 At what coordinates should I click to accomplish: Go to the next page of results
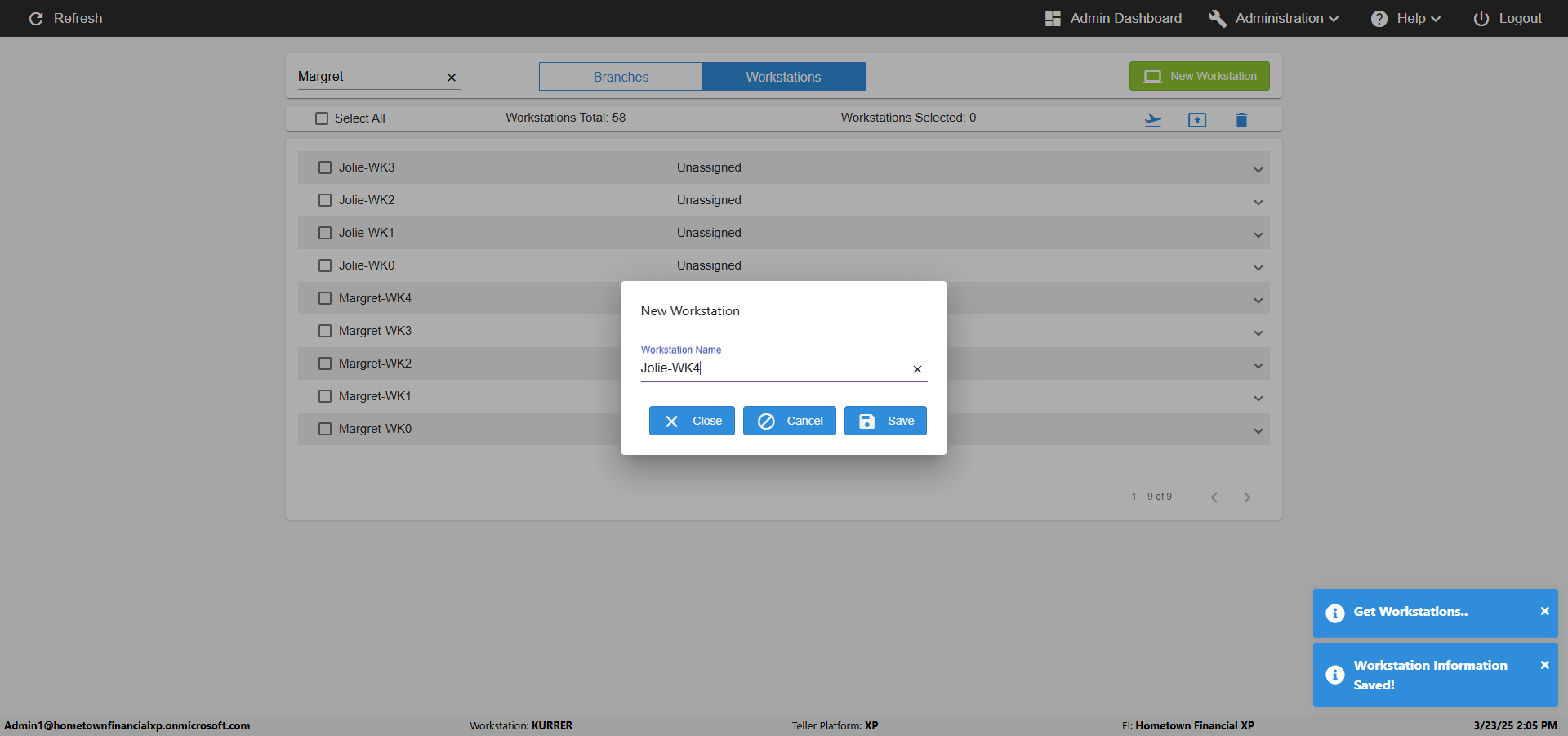click(x=1247, y=497)
